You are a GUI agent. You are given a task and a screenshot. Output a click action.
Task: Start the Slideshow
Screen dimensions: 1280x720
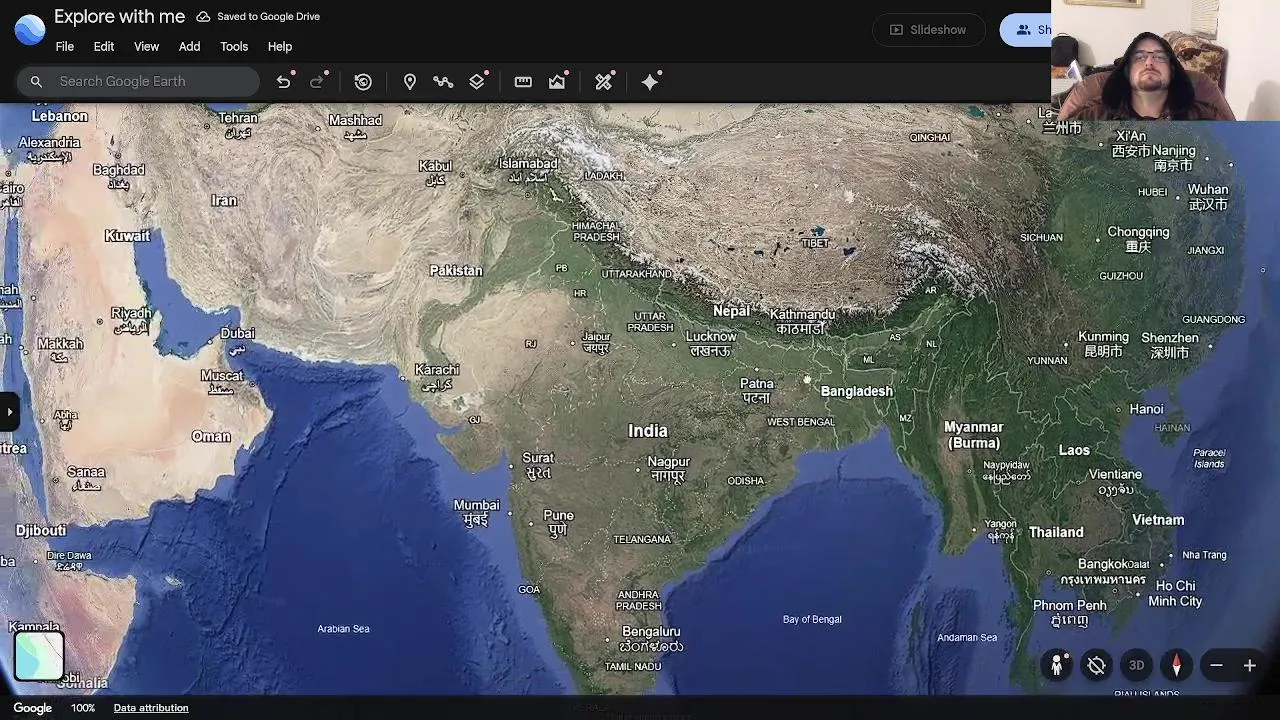pos(928,30)
